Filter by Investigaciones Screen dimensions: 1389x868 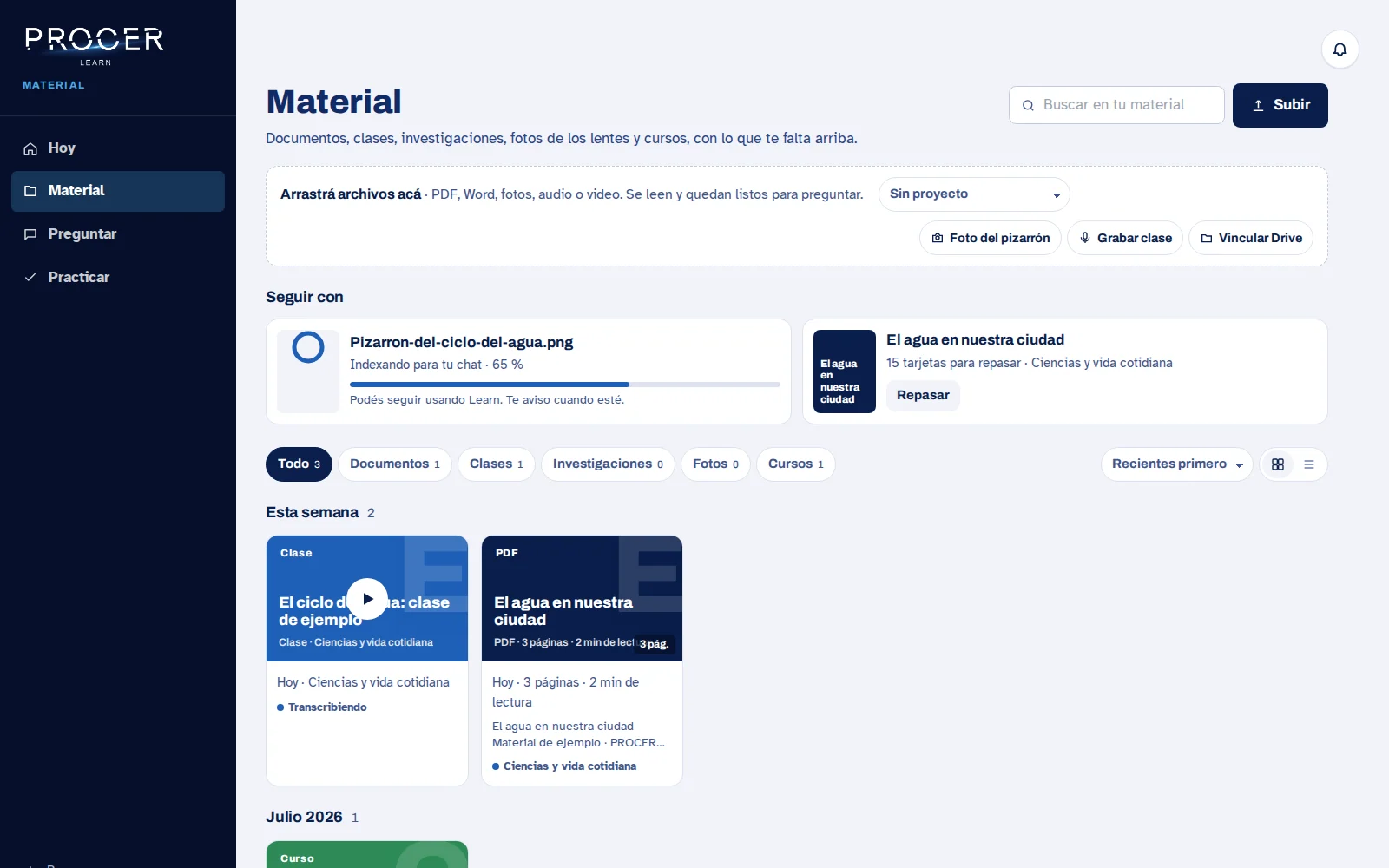click(608, 464)
